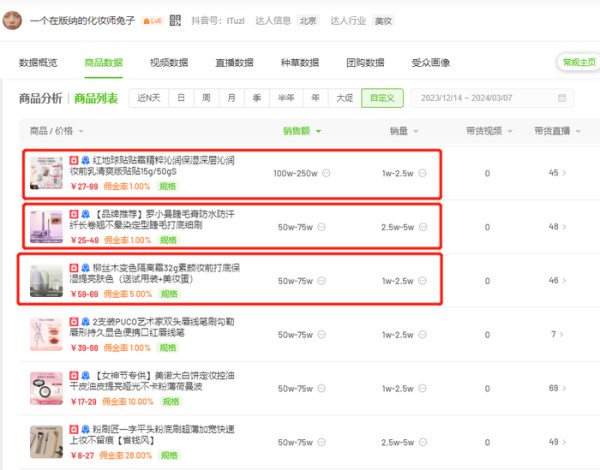Expand livestream count 69 arrow

tap(564, 388)
